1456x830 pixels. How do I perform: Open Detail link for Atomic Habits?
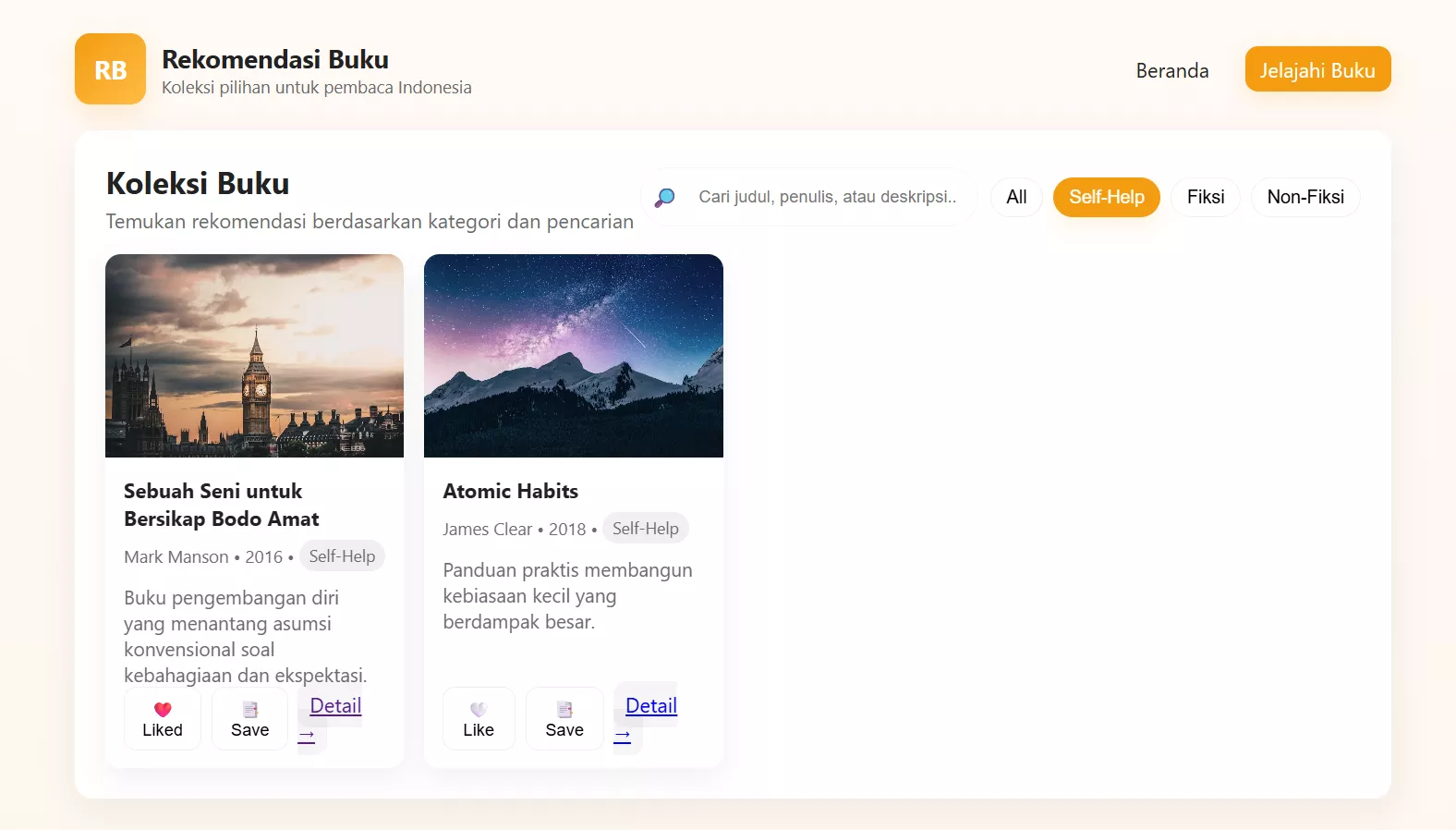(x=646, y=719)
